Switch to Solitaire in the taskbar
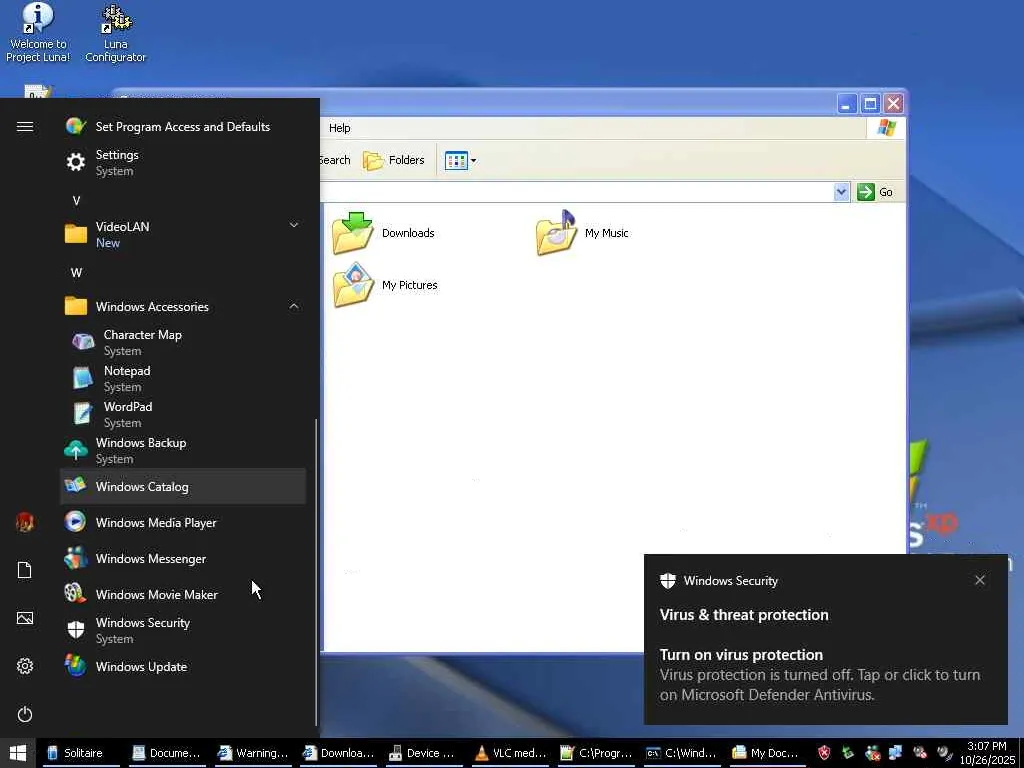 [82, 753]
